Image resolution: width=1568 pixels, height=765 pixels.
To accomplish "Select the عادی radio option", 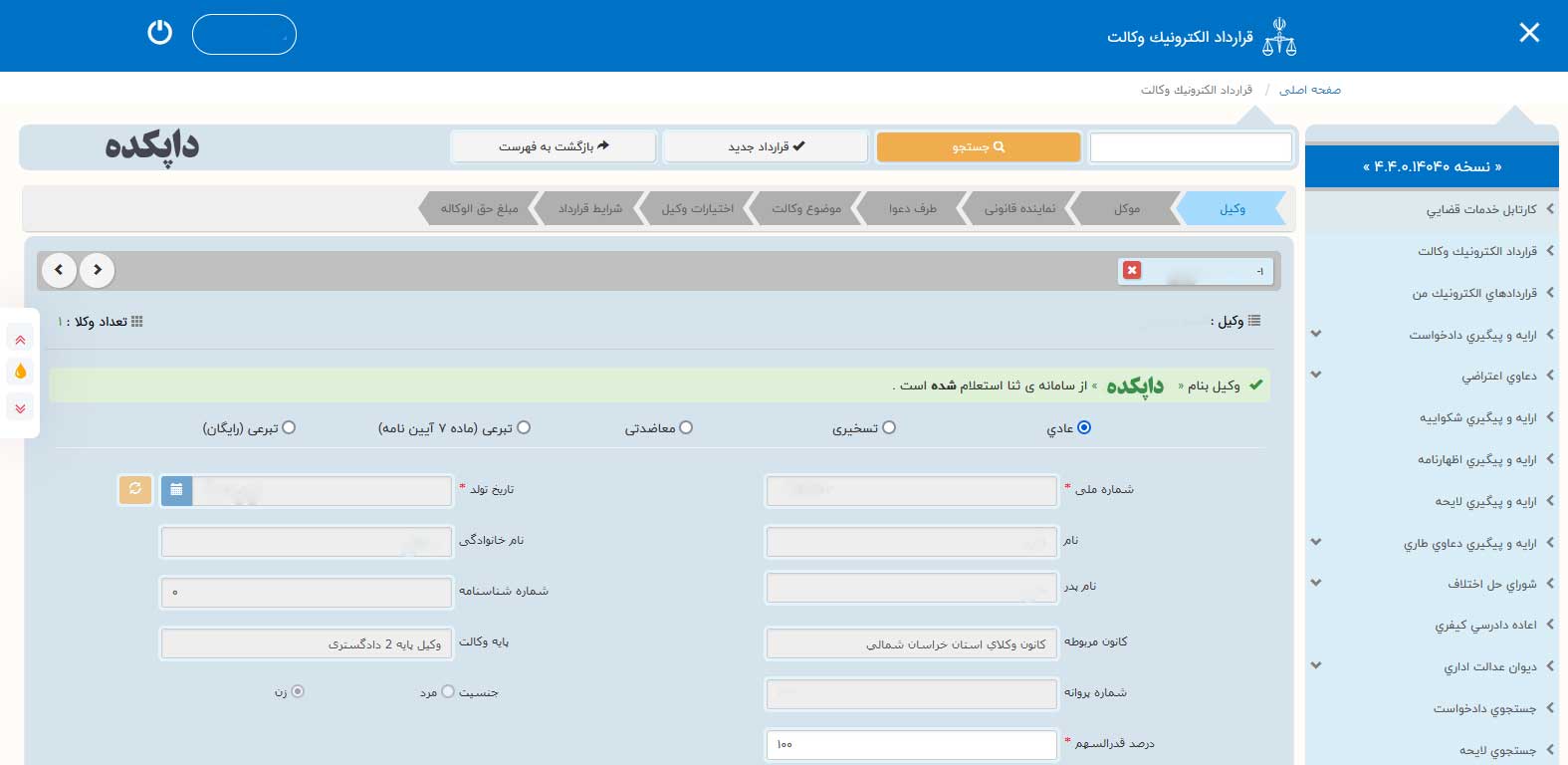I will 1084,427.
